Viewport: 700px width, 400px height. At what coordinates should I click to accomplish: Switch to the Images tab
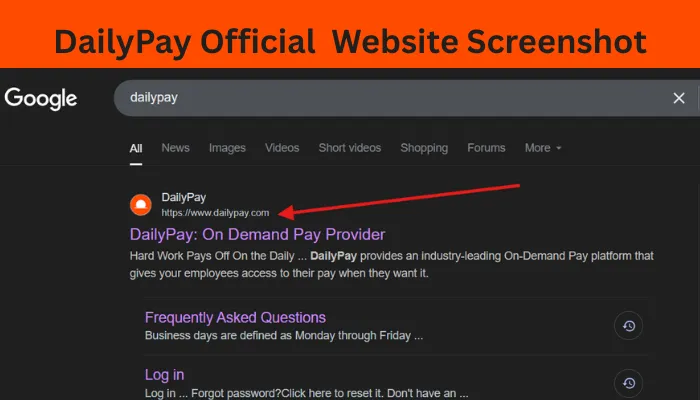click(x=227, y=148)
